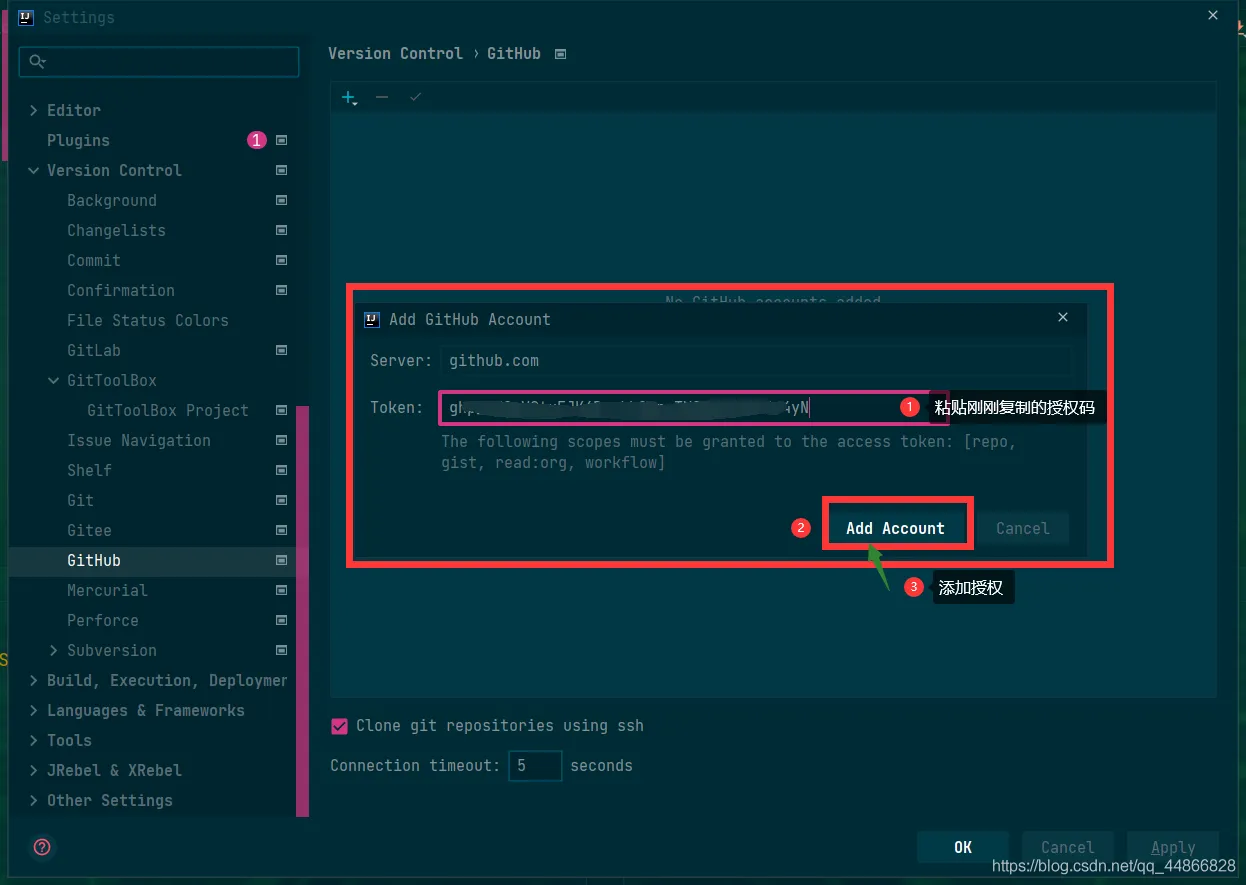Expand Languages & Frameworks group
The image size is (1246, 885).
point(34,710)
